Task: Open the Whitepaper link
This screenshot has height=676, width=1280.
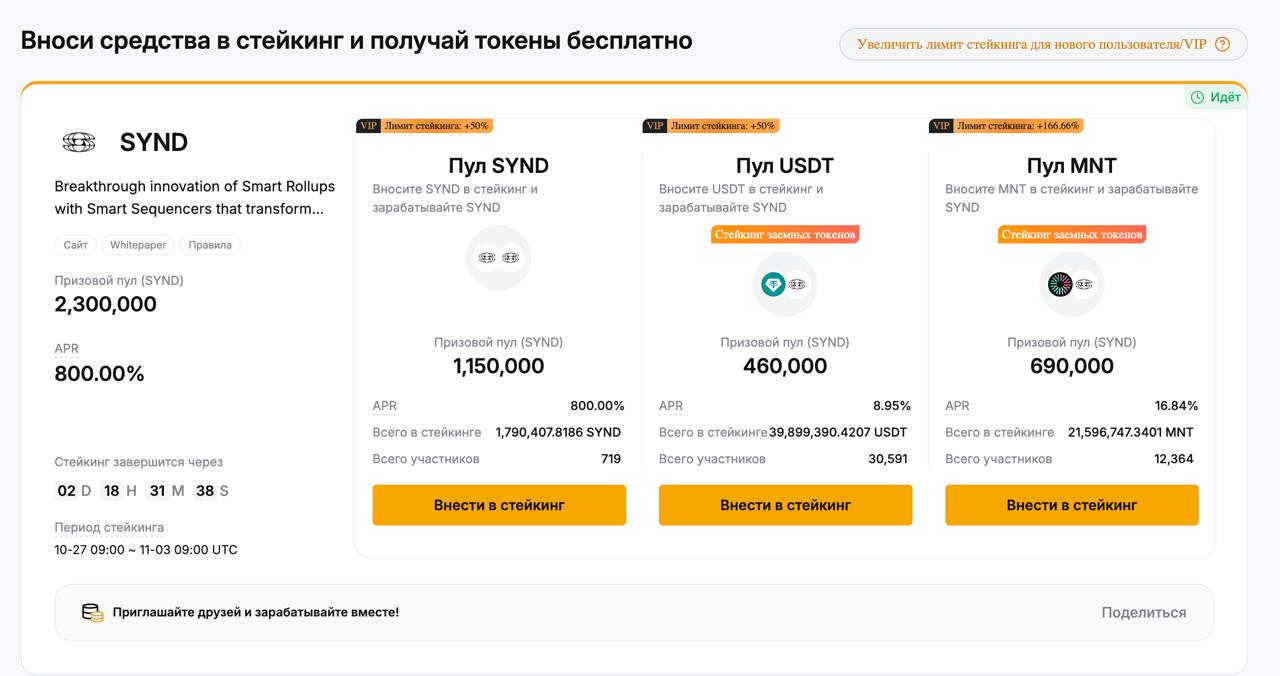Action: pyautogui.click(x=138, y=244)
